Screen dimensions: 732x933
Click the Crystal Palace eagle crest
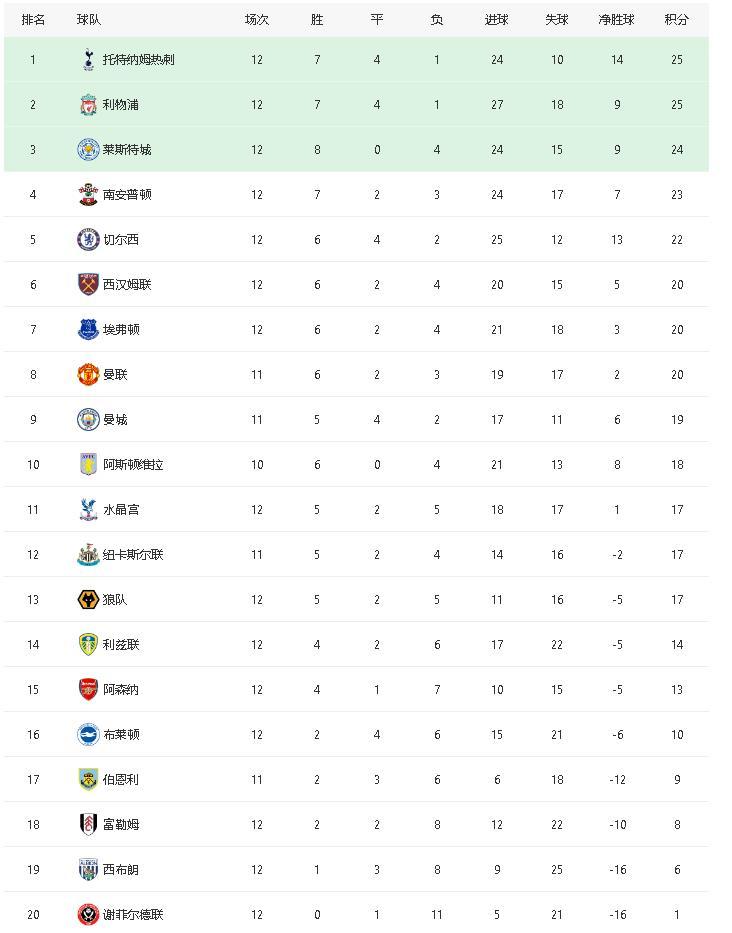[88, 509]
